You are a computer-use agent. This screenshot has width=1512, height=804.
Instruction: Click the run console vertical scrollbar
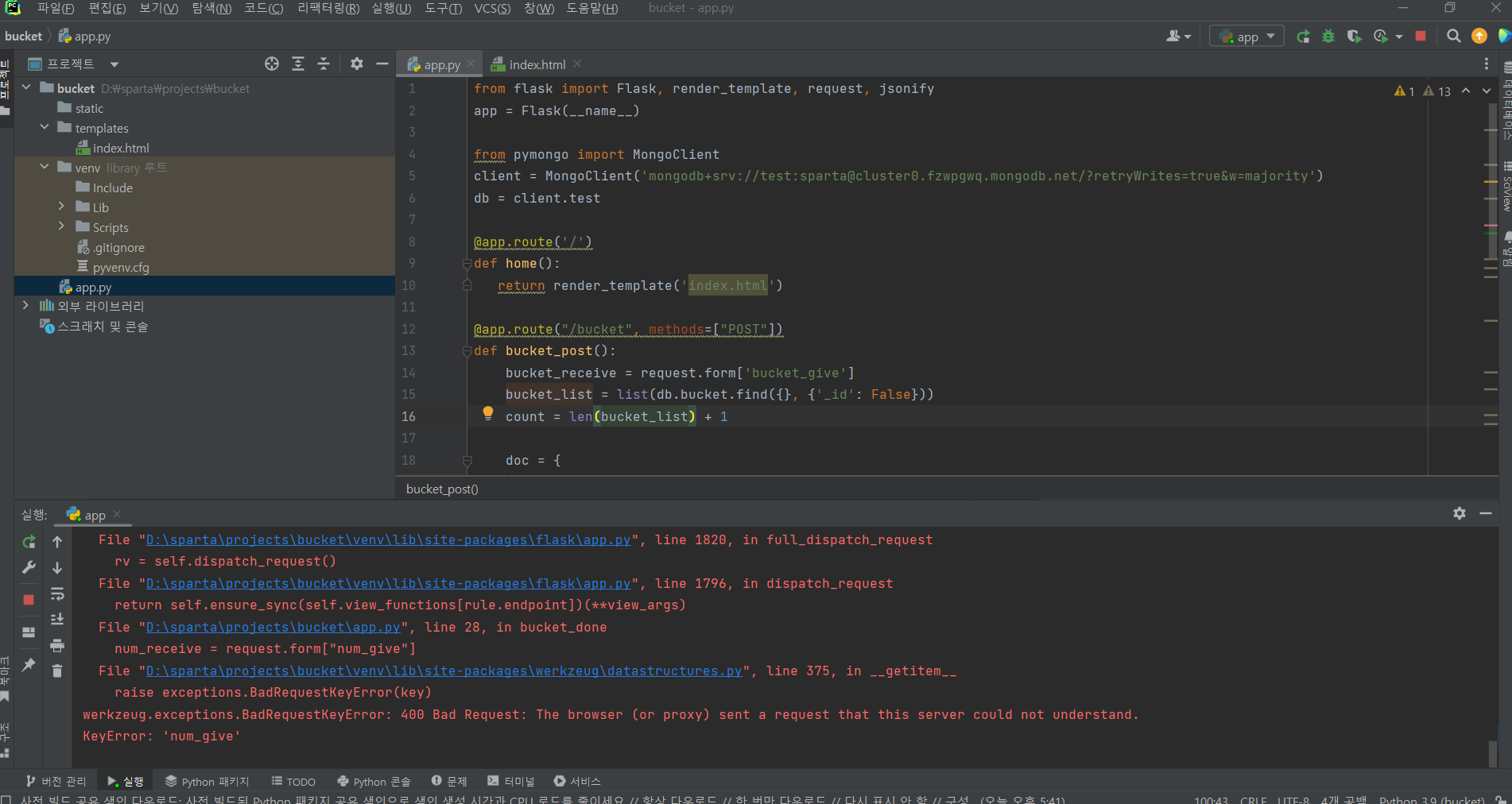tap(1492, 752)
